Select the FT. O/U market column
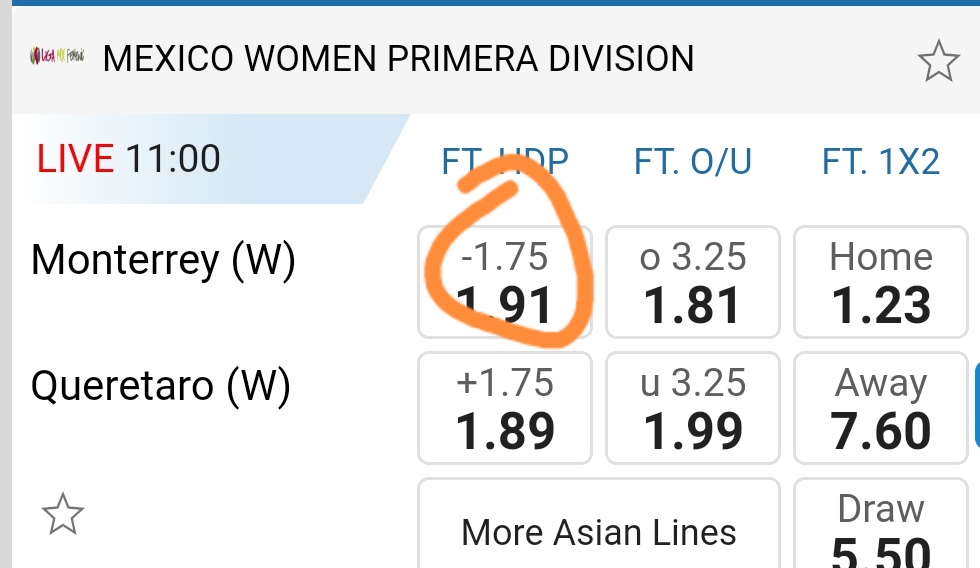This screenshot has width=980, height=568. click(x=693, y=161)
